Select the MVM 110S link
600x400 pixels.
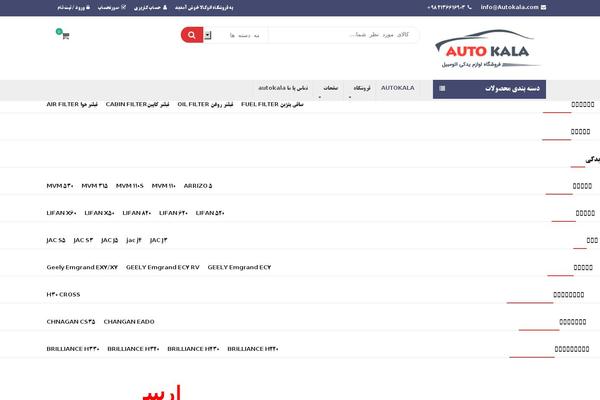pos(130,186)
